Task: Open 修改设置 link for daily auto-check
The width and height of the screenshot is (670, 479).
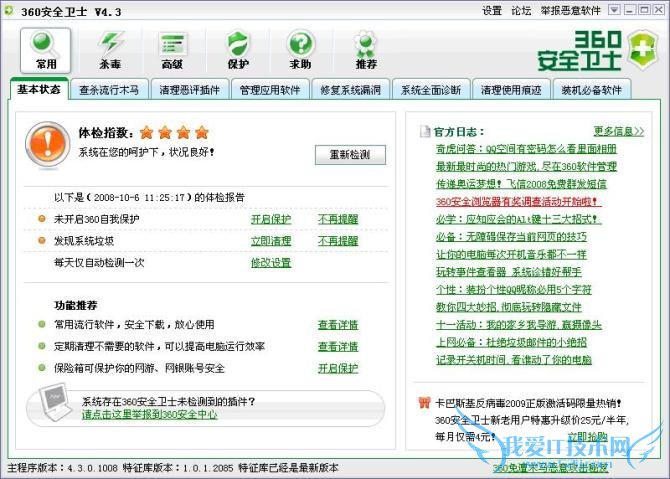Action: click(x=270, y=263)
